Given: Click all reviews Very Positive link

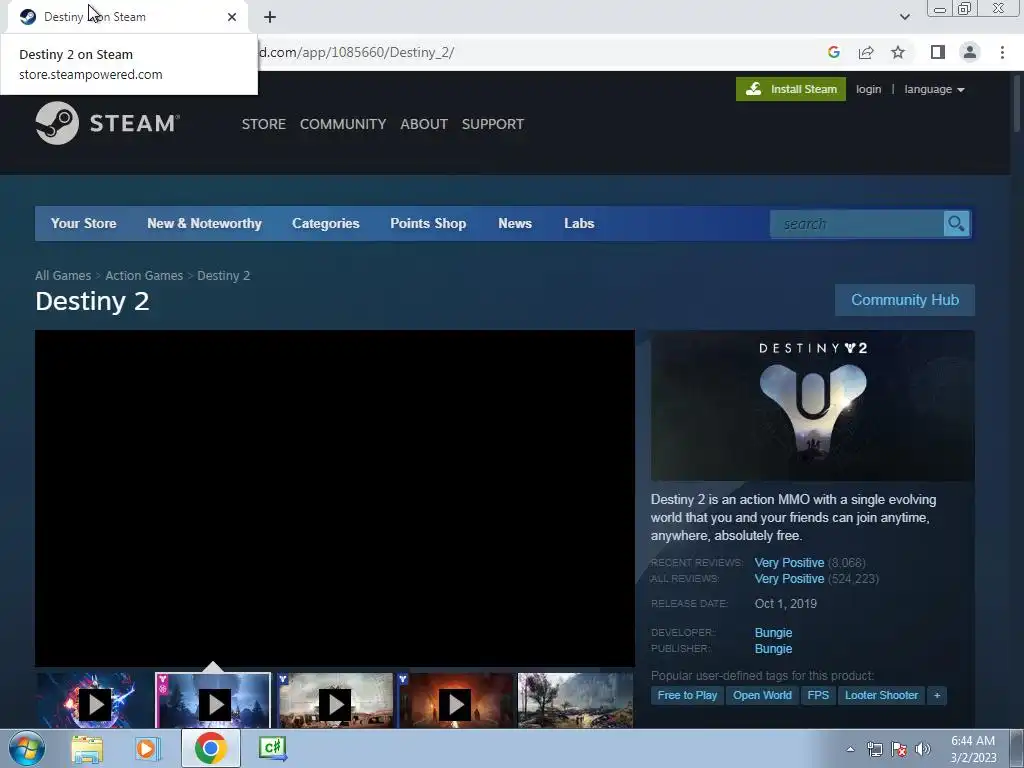Looking at the screenshot, I should click(789, 579).
